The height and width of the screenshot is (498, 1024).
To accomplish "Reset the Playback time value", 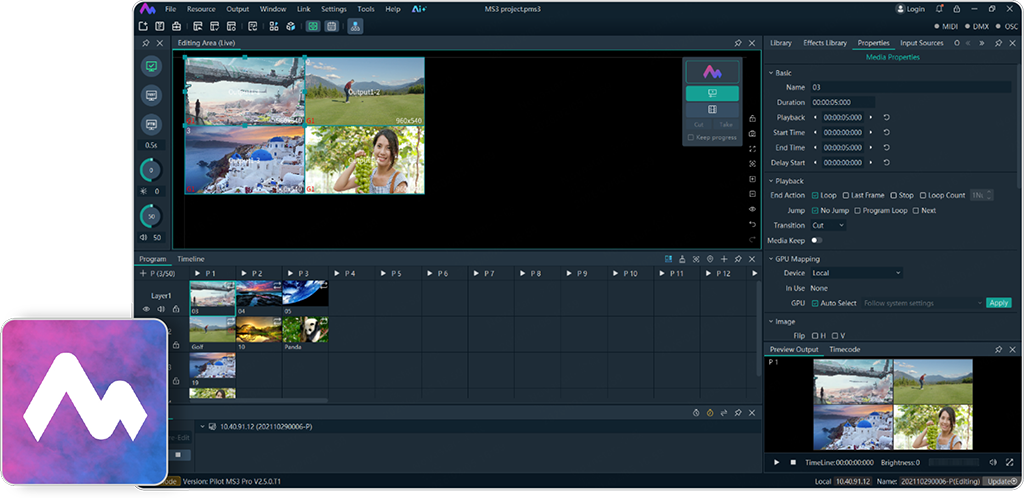I will pos(886,118).
